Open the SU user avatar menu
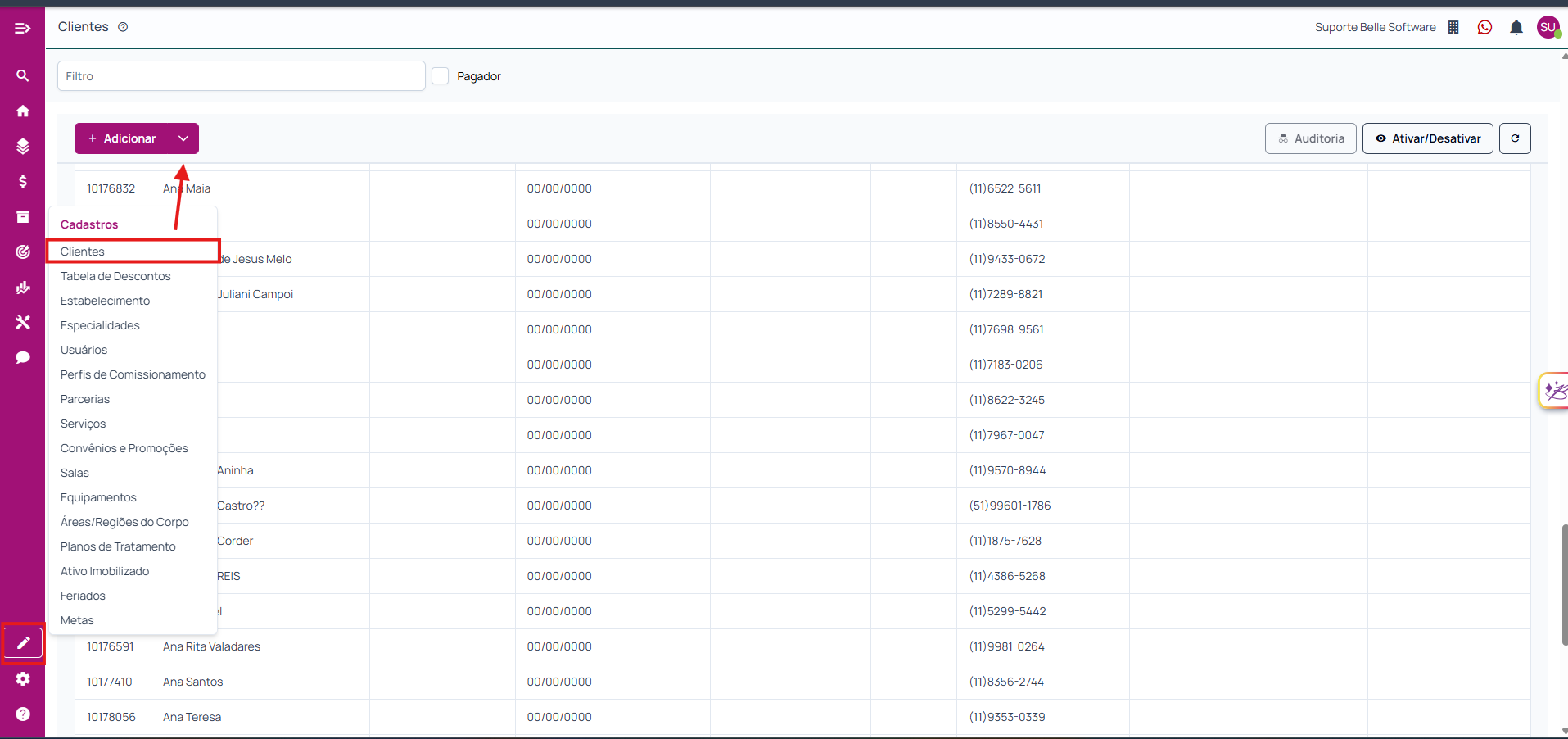Screen dimensions: 1568x739 [x=1548, y=27]
